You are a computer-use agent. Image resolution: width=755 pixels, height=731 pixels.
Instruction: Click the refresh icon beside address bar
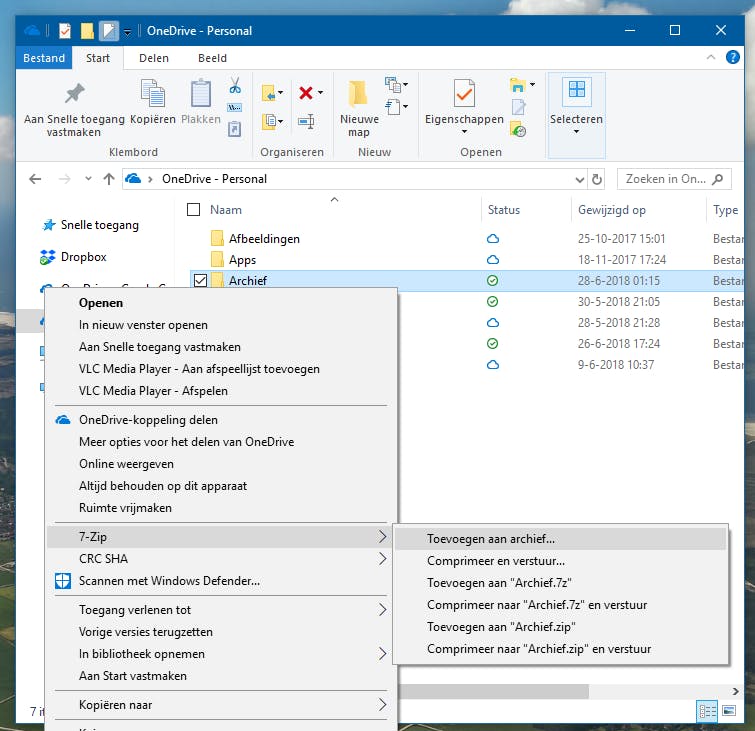click(597, 179)
